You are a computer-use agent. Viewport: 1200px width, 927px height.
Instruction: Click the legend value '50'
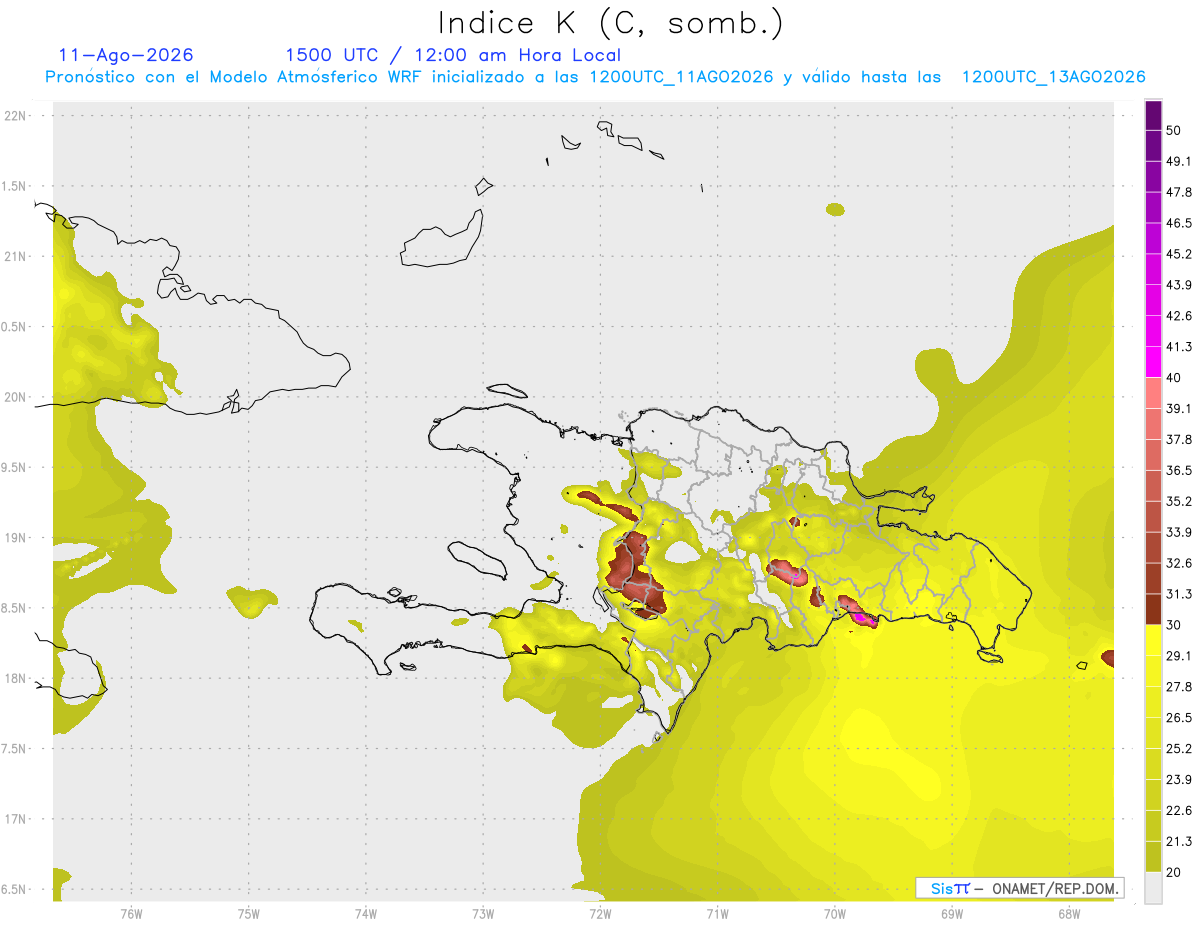tap(1174, 130)
